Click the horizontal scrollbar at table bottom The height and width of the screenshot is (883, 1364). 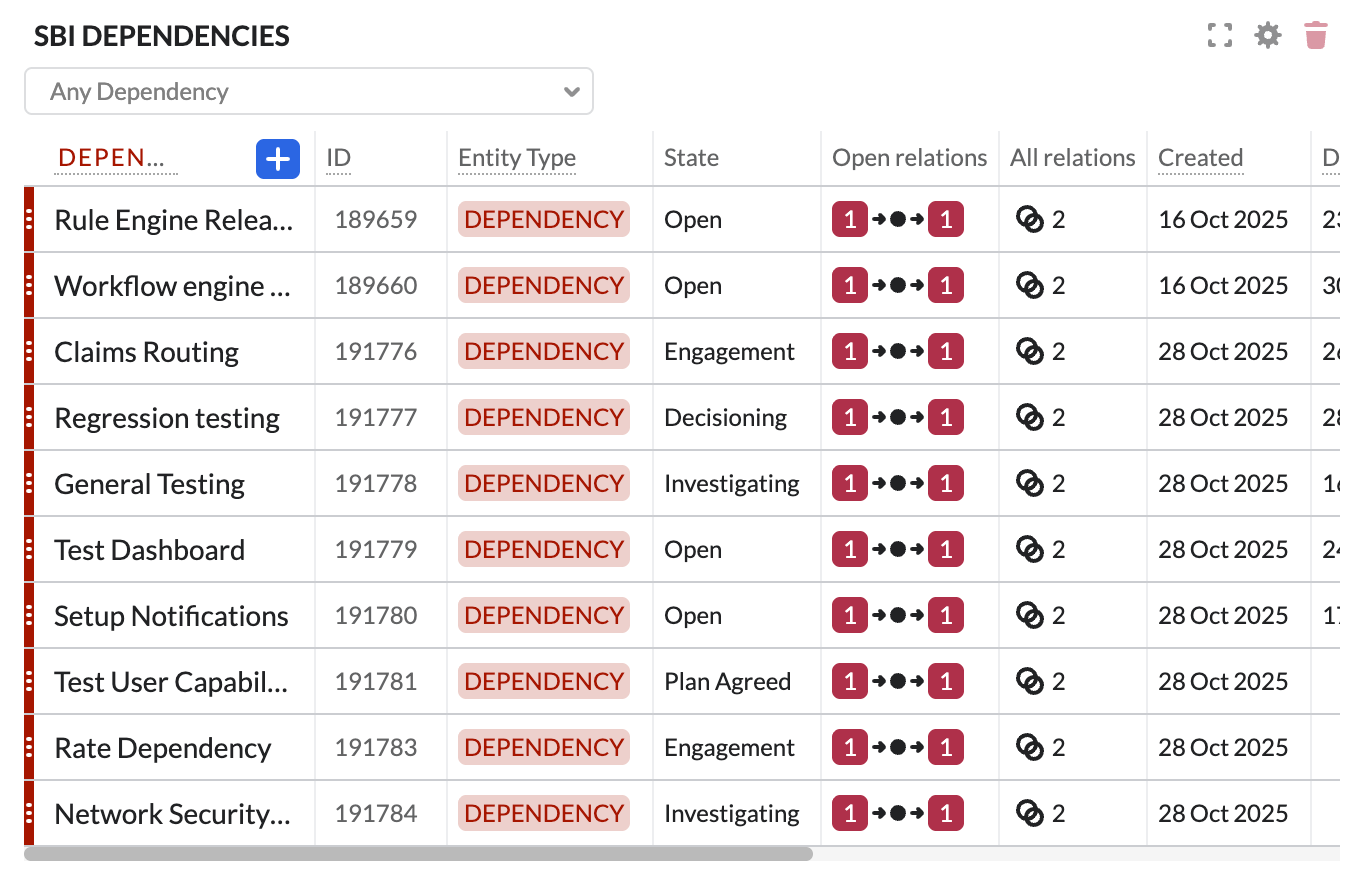point(418,854)
